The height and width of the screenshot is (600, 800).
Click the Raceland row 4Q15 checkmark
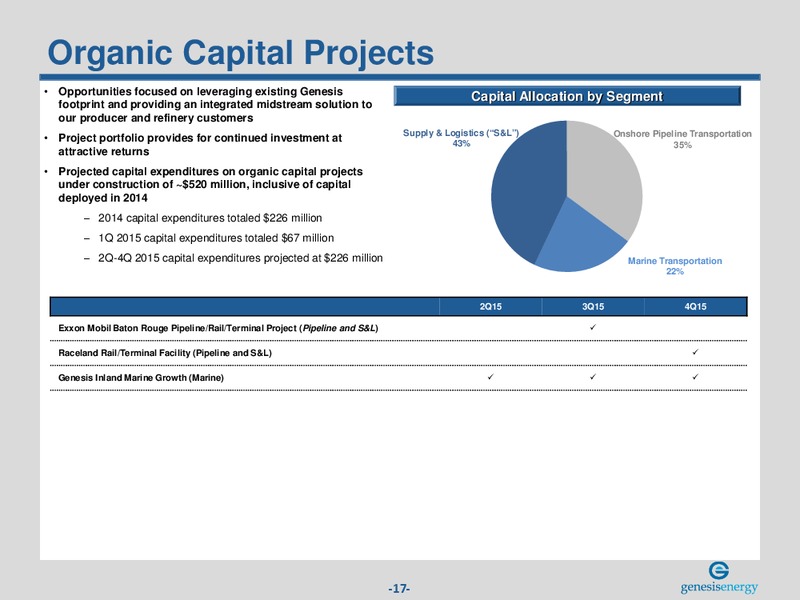695,352
